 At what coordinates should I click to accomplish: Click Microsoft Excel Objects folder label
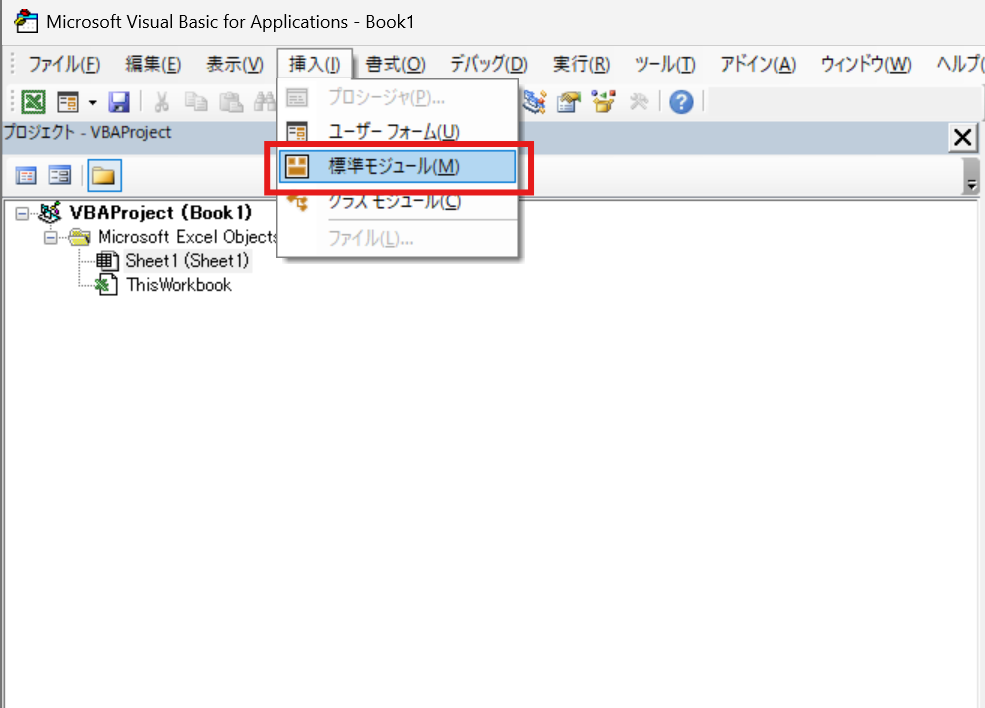(187, 237)
